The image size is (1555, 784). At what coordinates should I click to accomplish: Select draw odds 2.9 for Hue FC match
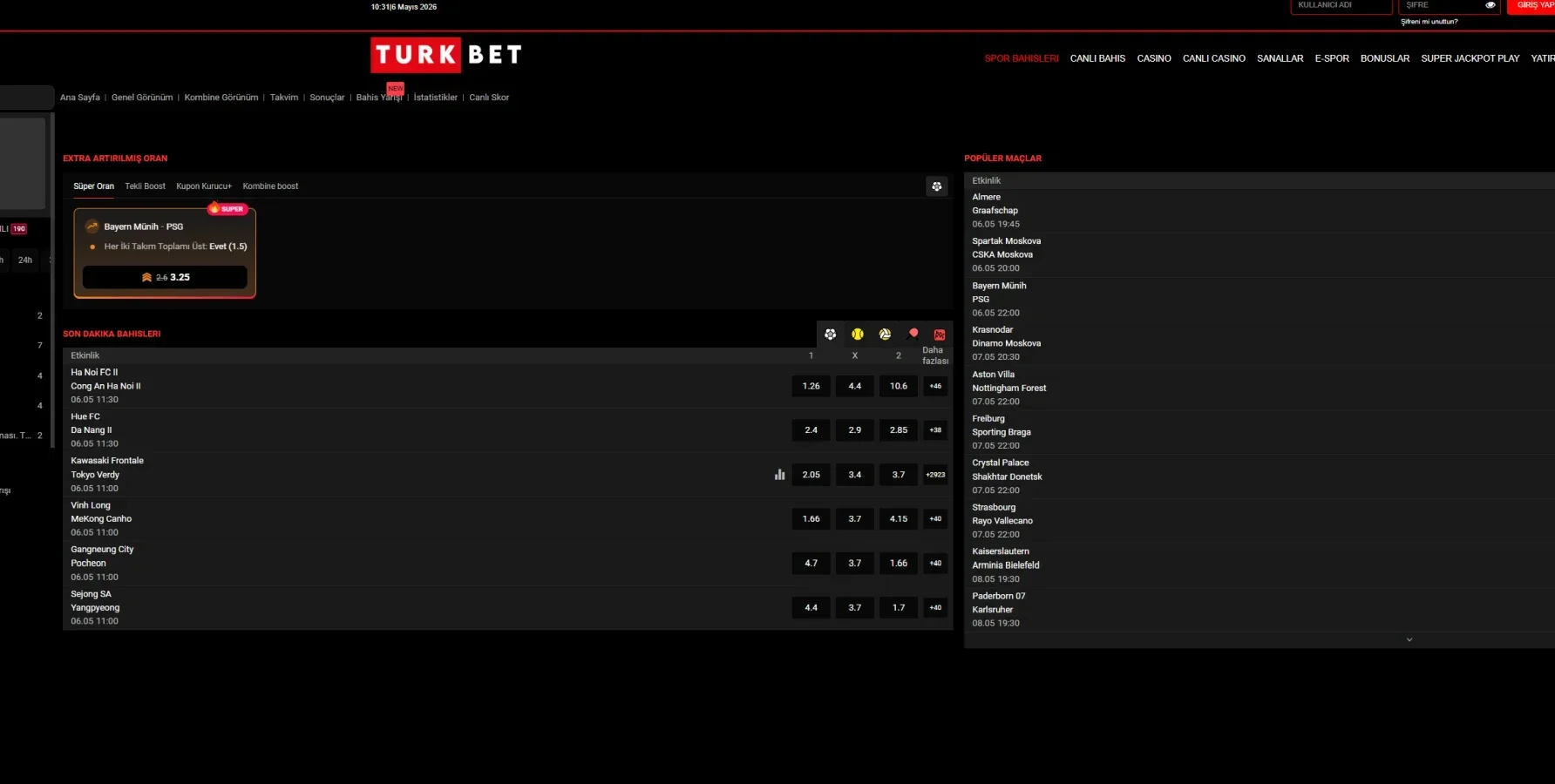click(855, 430)
